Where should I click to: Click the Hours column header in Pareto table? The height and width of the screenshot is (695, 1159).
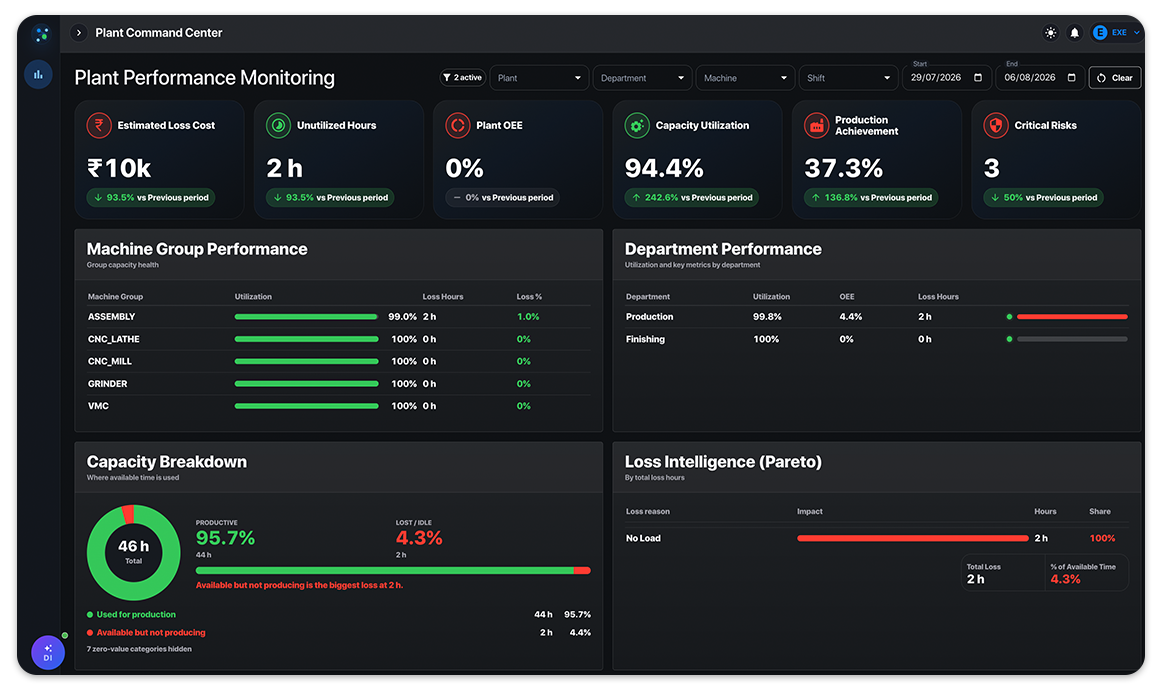coord(1045,512)
